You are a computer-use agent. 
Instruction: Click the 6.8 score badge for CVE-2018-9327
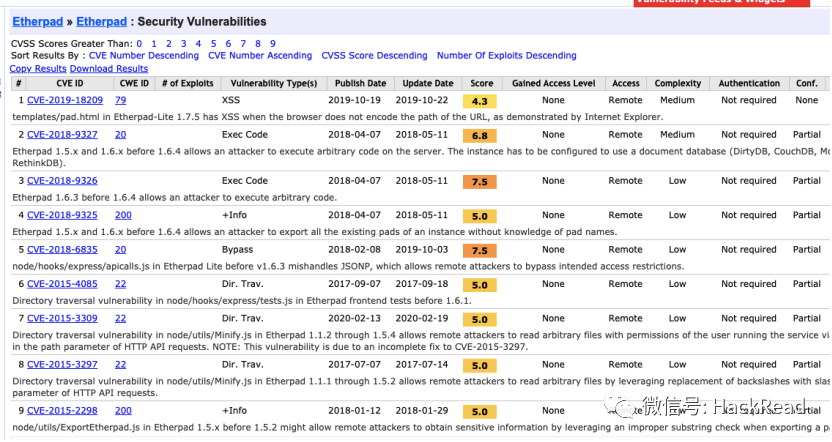pos(480,136)
